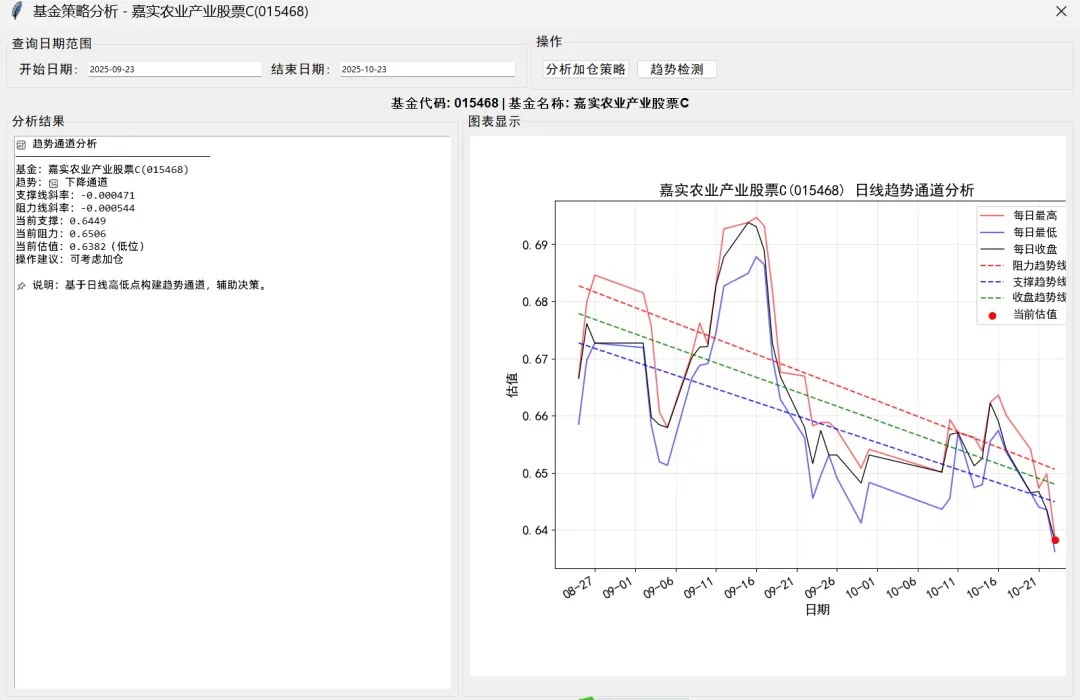Click the 基金代码: 015468 header label
This screenshot has width=1080, height=700.
[444, 103]
